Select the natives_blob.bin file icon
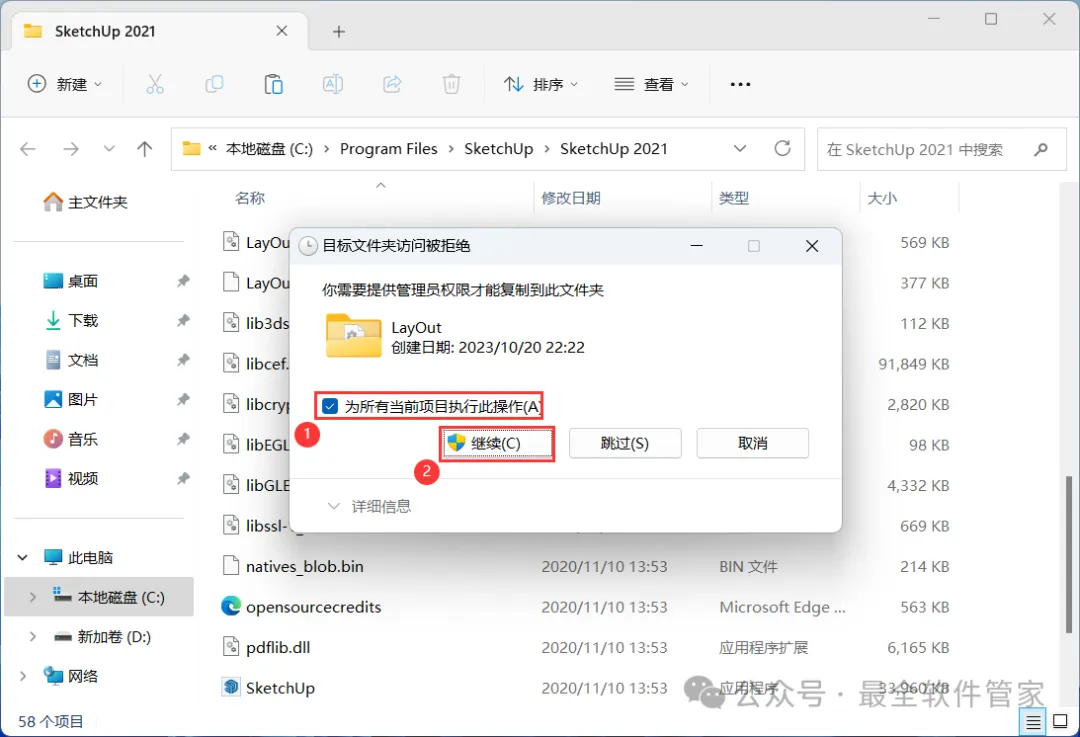The height and width of the screenshot is (737, 1080). (x=231, y=565)
